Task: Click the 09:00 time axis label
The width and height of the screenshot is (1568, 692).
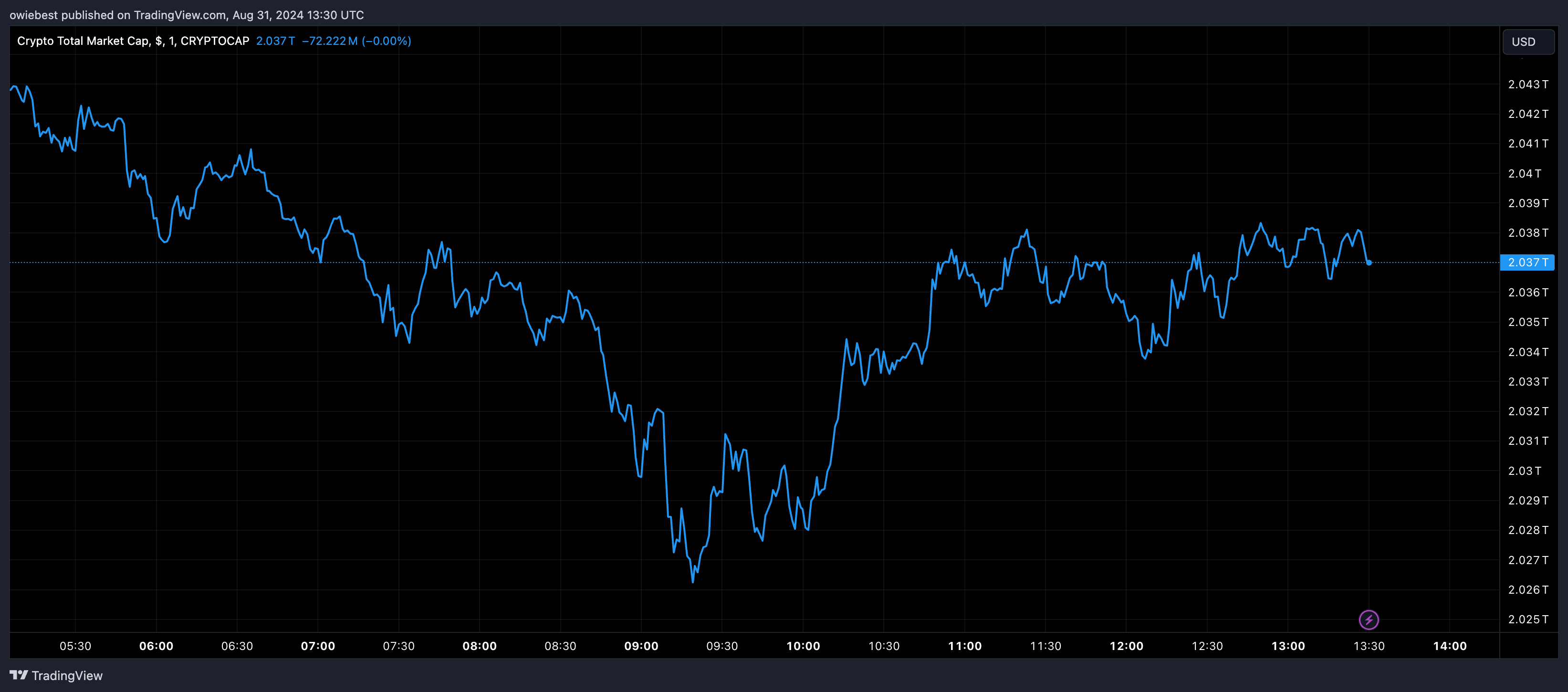Action: [641, 646]
